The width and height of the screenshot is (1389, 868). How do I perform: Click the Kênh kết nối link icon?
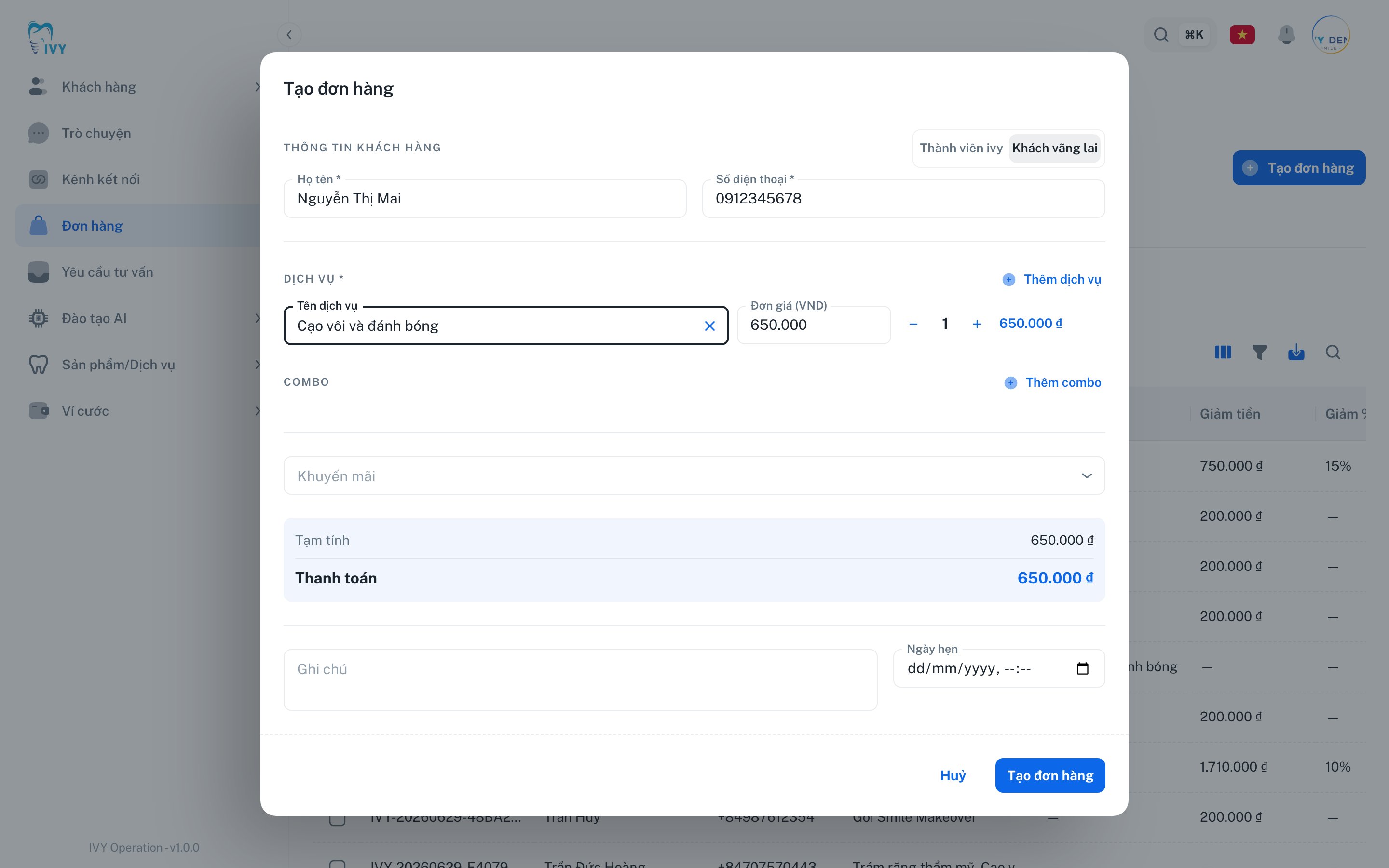click(x=38, y=180)
